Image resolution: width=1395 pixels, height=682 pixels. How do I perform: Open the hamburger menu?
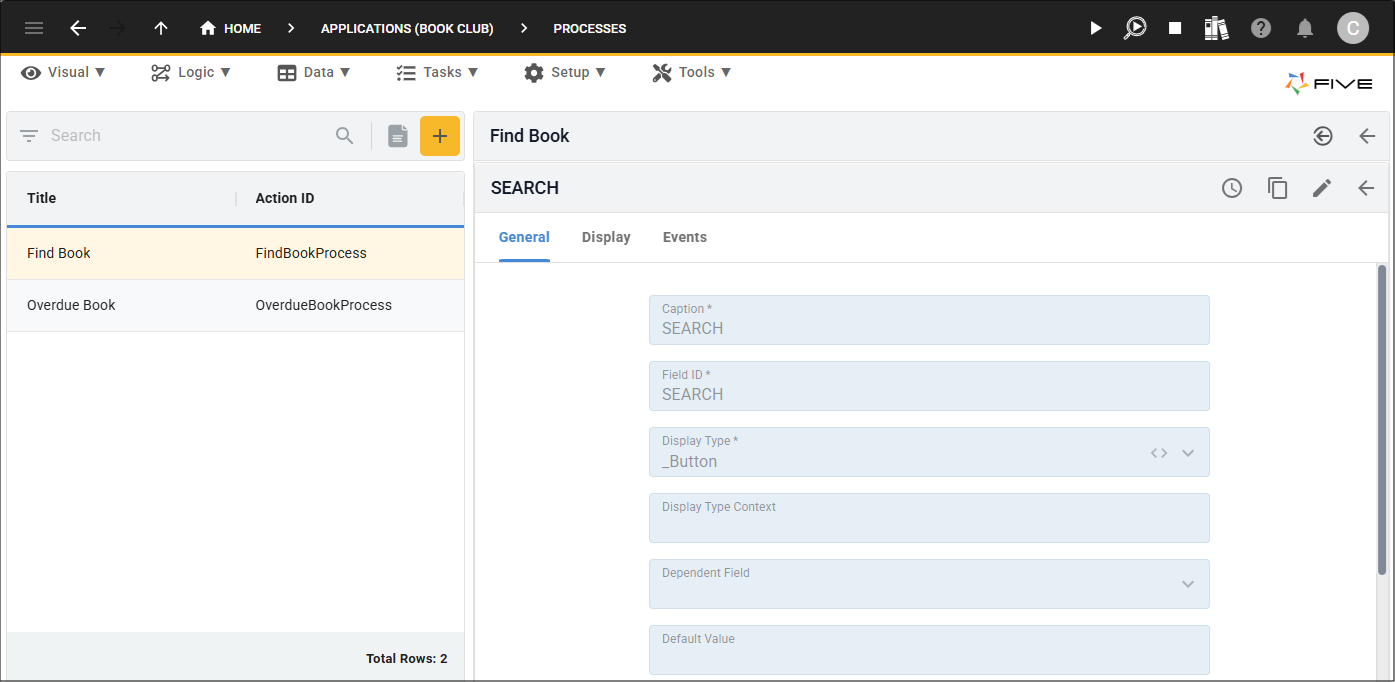click(x=34, y=28)
